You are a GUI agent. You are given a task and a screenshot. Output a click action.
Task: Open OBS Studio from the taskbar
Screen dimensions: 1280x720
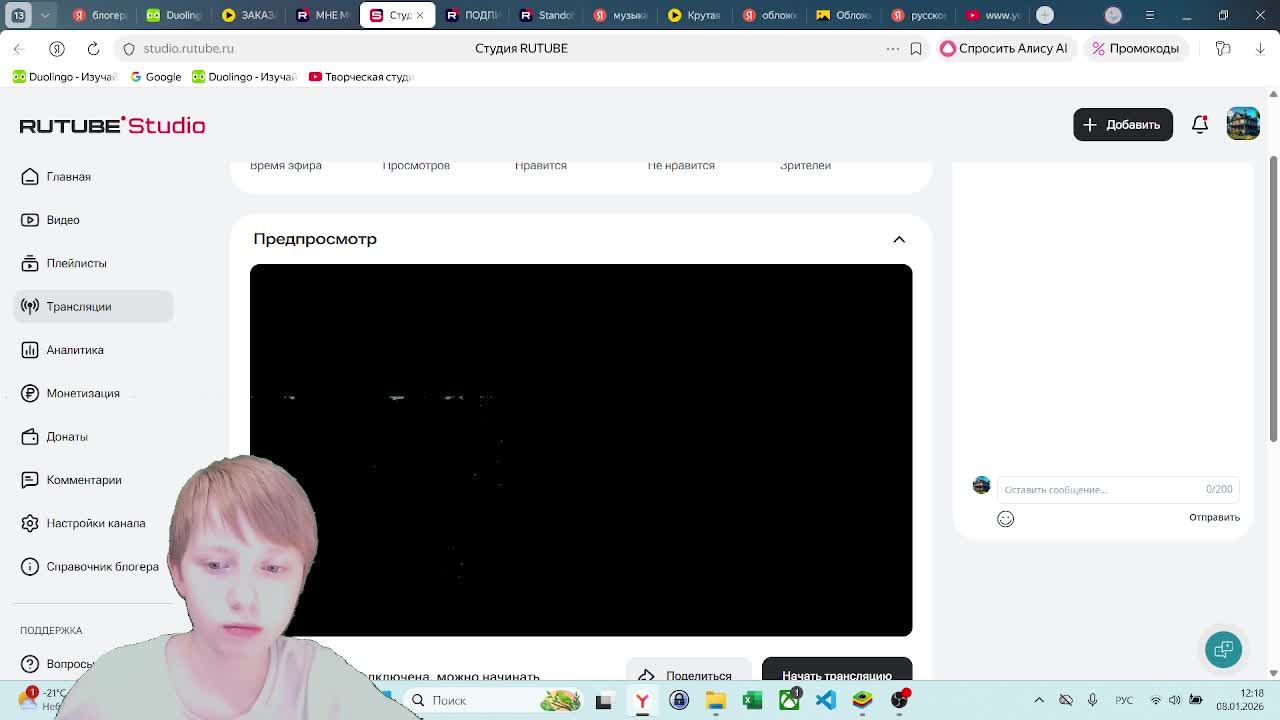coord(899,701)
